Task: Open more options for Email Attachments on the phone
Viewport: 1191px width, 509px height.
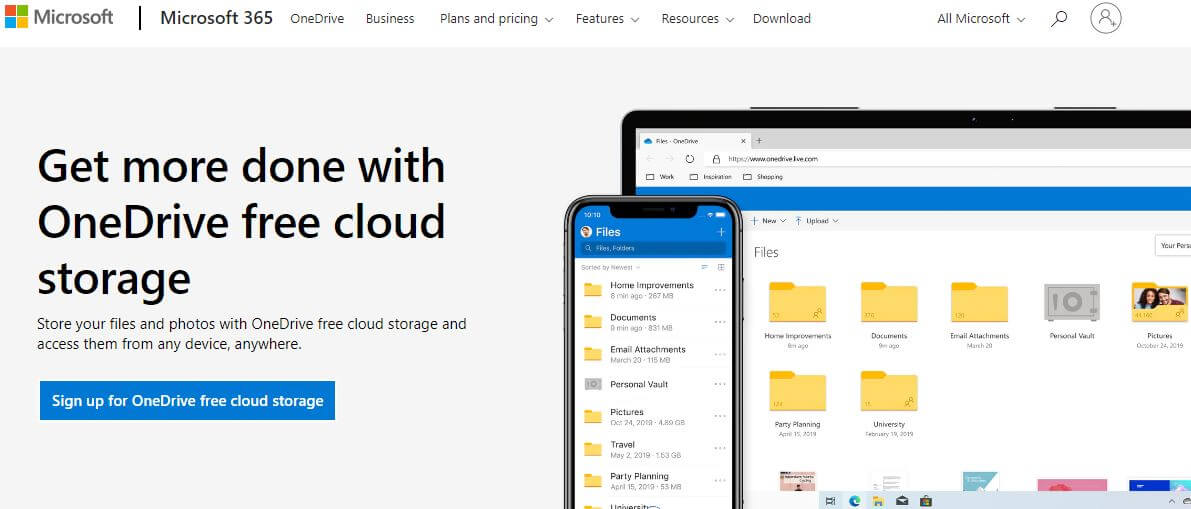Action: coord(720,354)
